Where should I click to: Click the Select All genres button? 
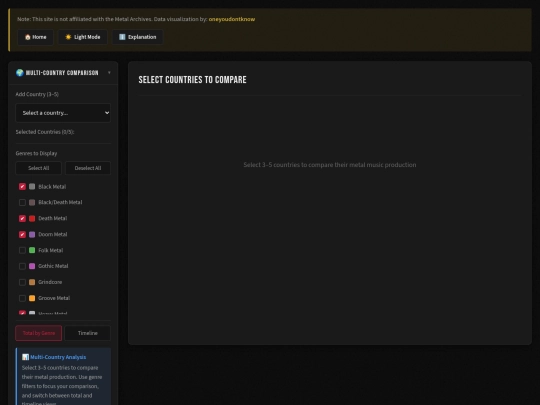click(x=39, y=168)
